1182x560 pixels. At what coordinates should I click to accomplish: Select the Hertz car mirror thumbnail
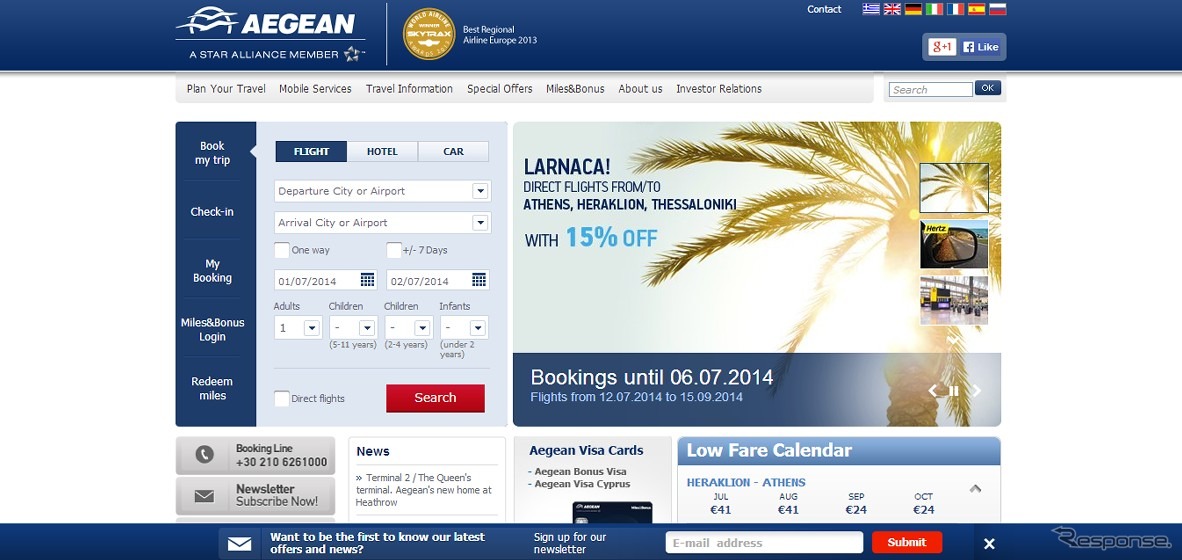(x=954, y=244)
